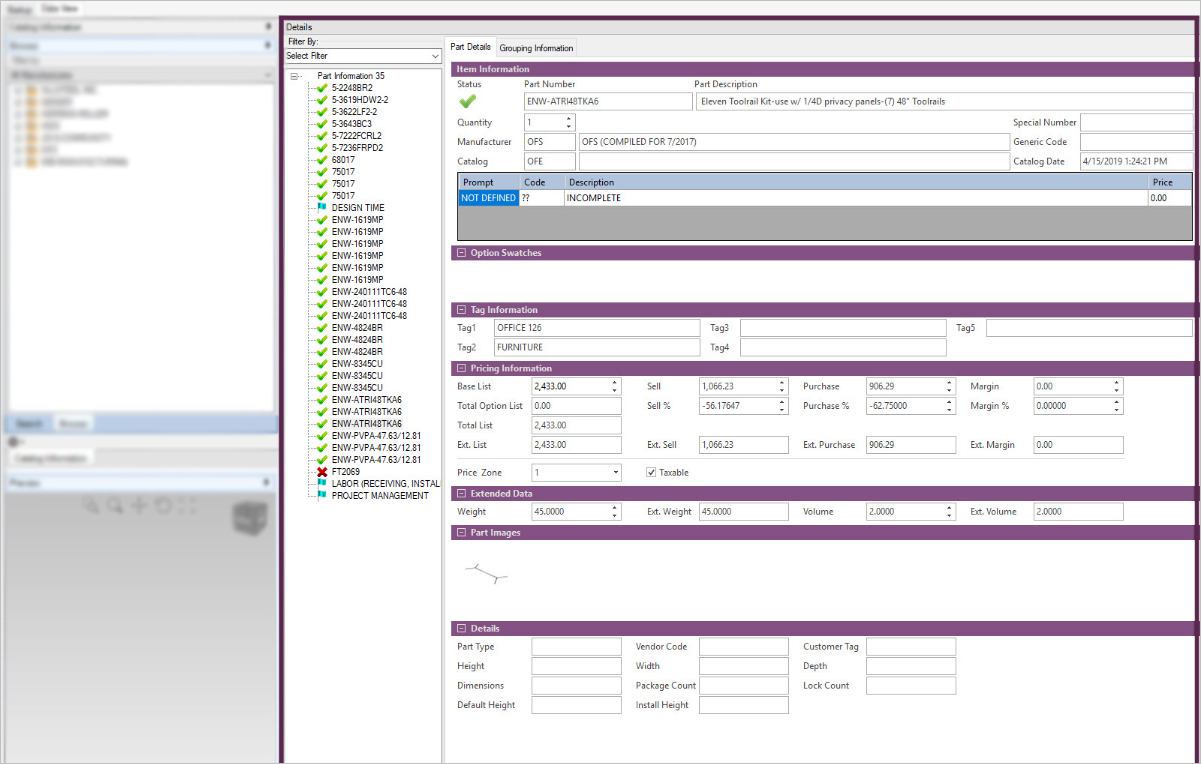This screenshot has height=764, width=1201.
Task: Click the Special Number field
Action: (1136, 122)
